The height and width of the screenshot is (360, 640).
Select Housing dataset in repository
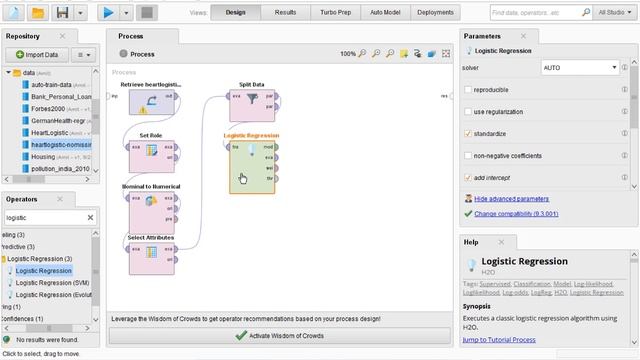43,157
